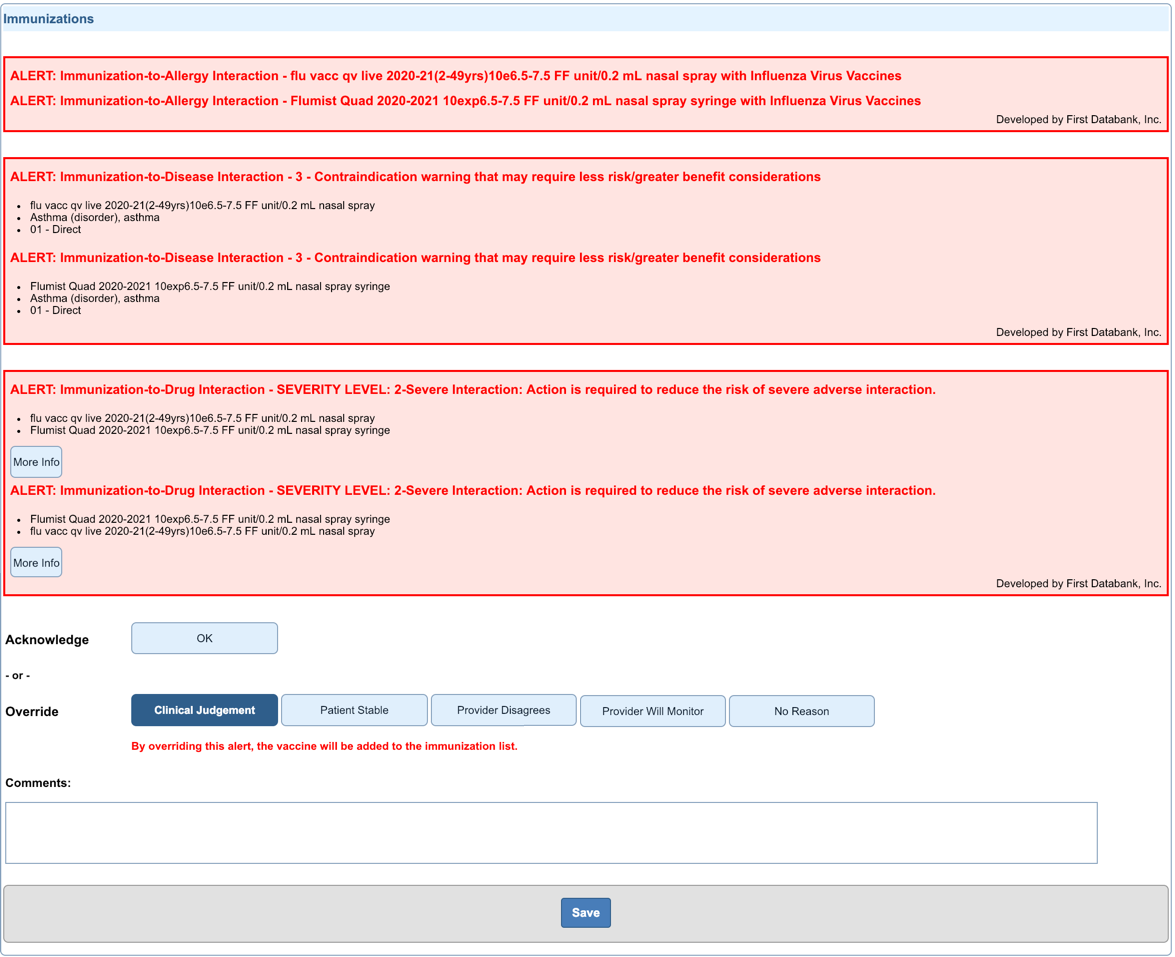The image size is (1175, 957).
Task: Save the immunization alert response
Action: pos(586,913)
